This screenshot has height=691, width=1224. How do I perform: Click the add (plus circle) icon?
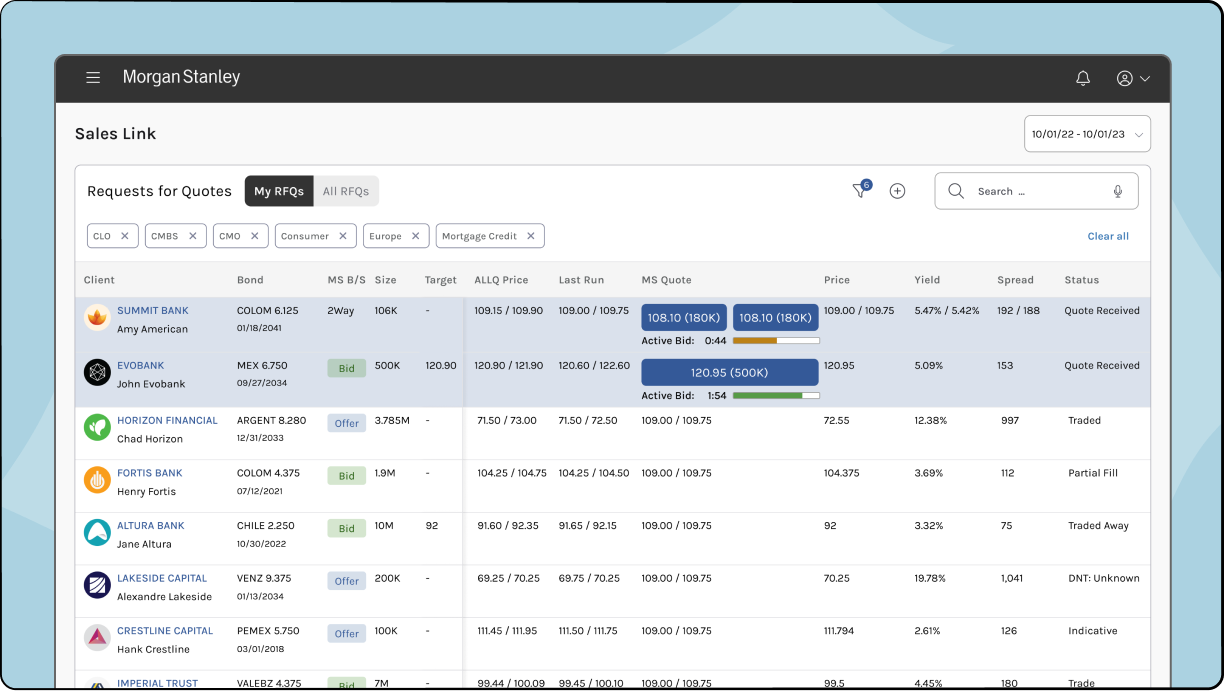897,191
